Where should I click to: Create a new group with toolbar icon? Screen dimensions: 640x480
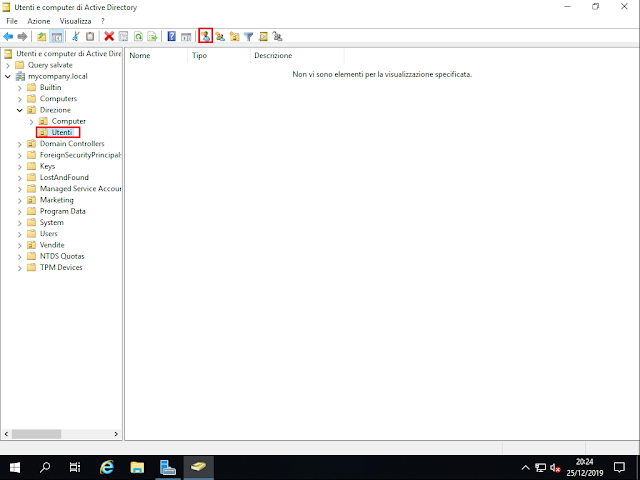(x=220, y=37)
